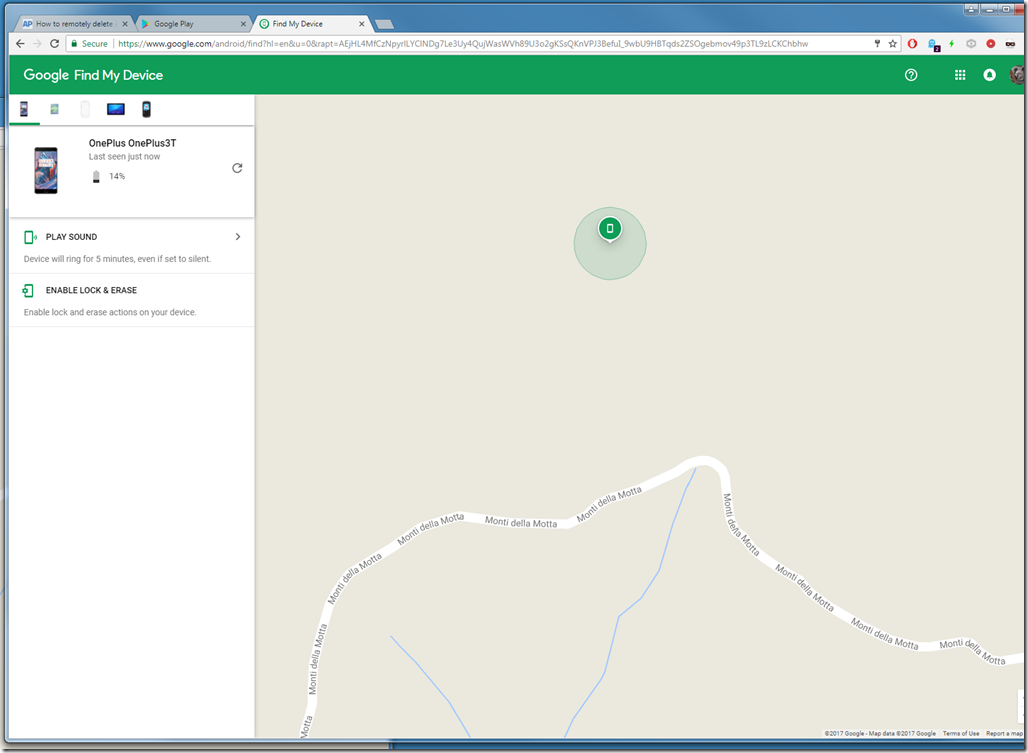Select the white phone device tab

tap(85, 109)
